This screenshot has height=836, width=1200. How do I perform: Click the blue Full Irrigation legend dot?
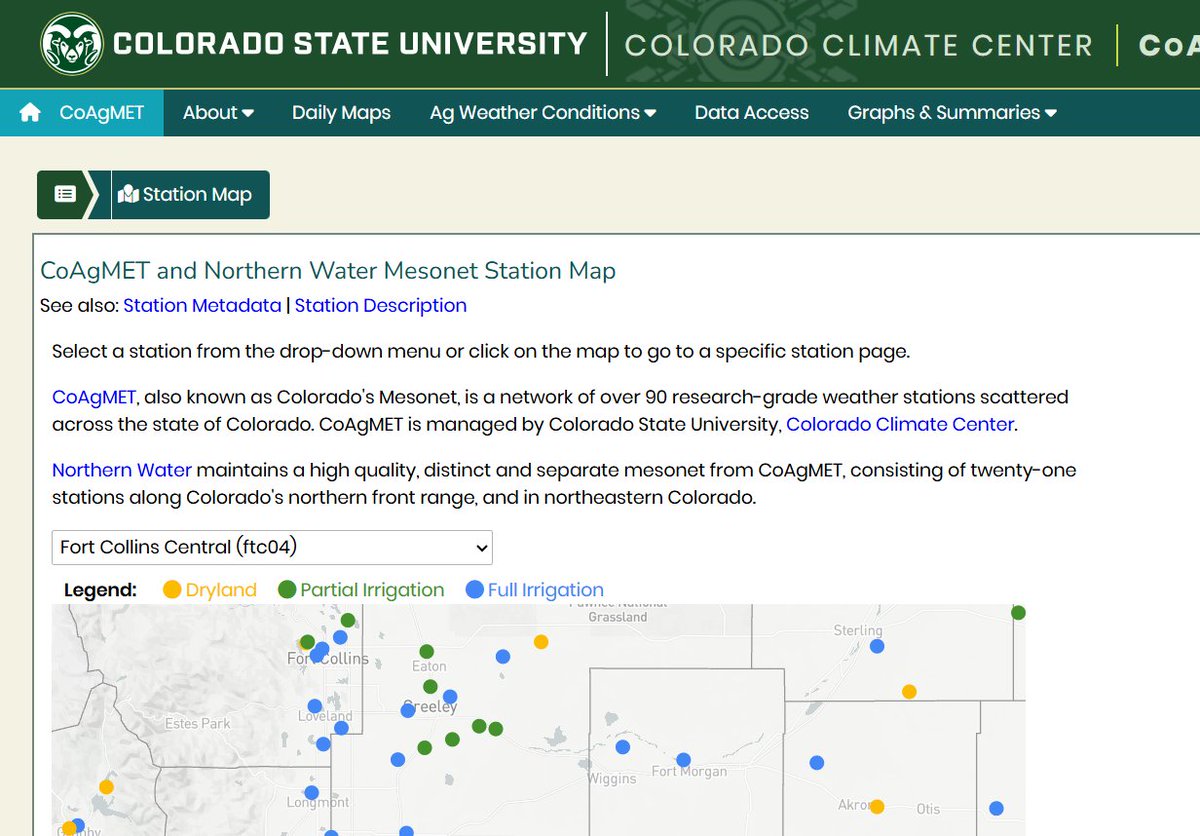point(475,590)
